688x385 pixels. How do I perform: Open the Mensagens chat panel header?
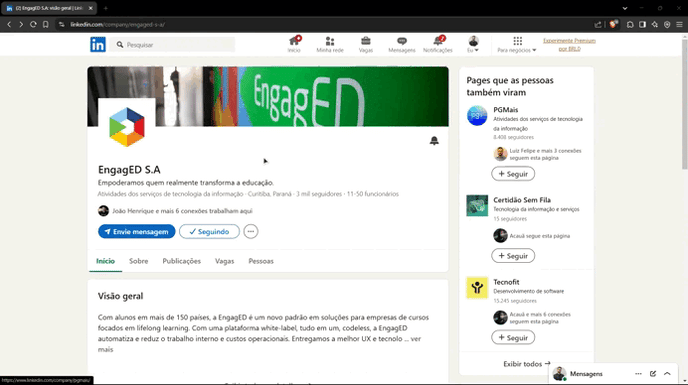tap(586, 374)
